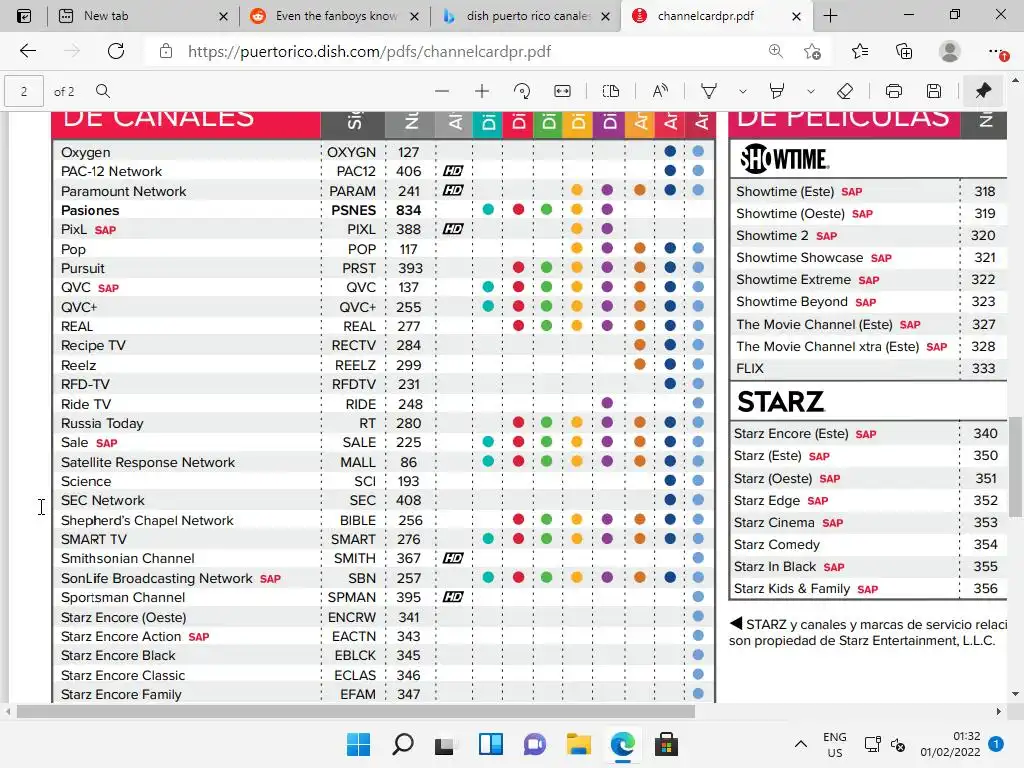The width and height of the screenshot is (1024, 768).
Task: Click the vertical page scrollbar thumb
Action: click(1016, 466)
